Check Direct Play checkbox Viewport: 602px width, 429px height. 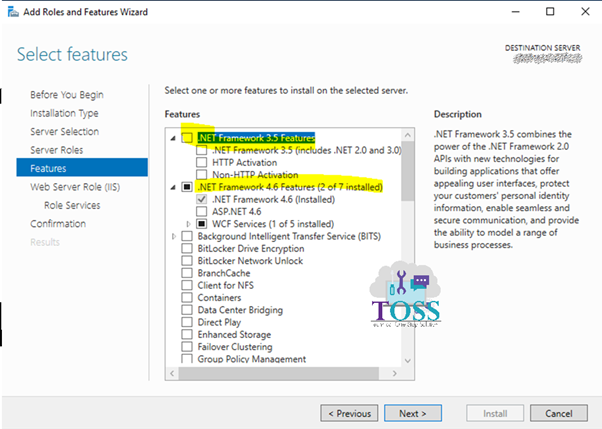pyautogui.click(x=187, y=322)
